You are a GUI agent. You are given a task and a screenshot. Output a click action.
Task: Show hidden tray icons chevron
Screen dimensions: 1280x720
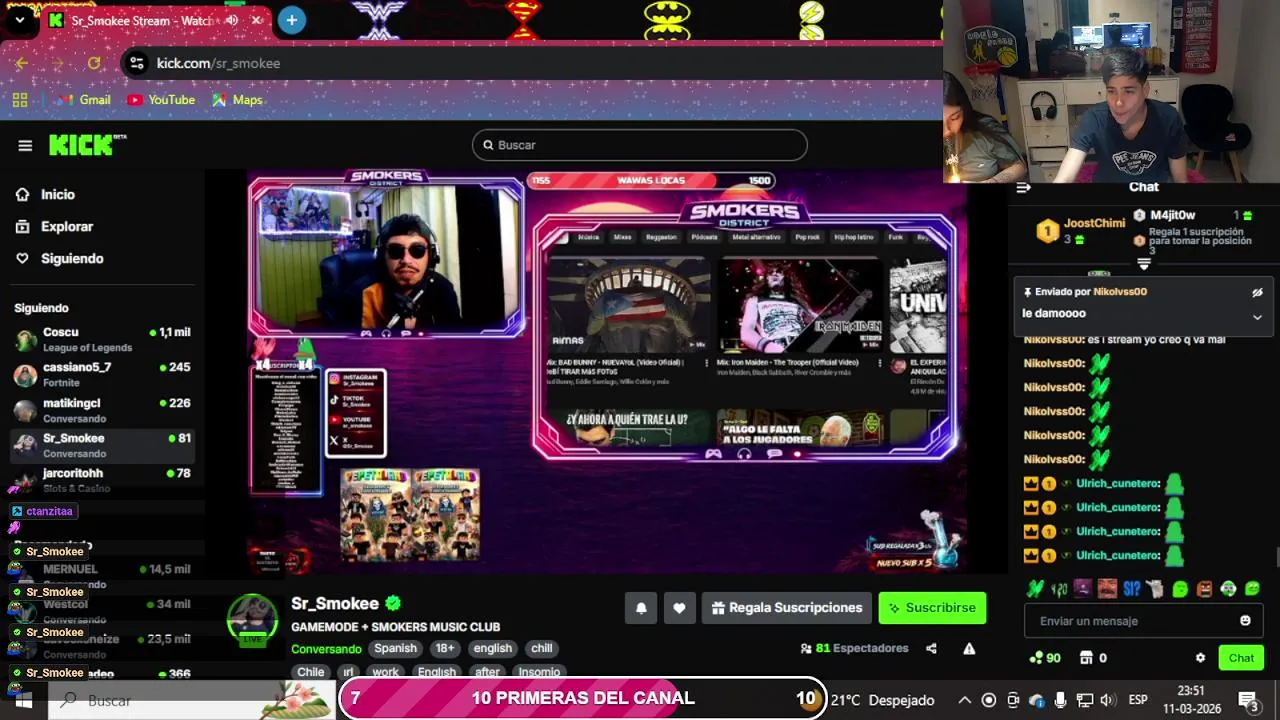(x=964, y=700)
